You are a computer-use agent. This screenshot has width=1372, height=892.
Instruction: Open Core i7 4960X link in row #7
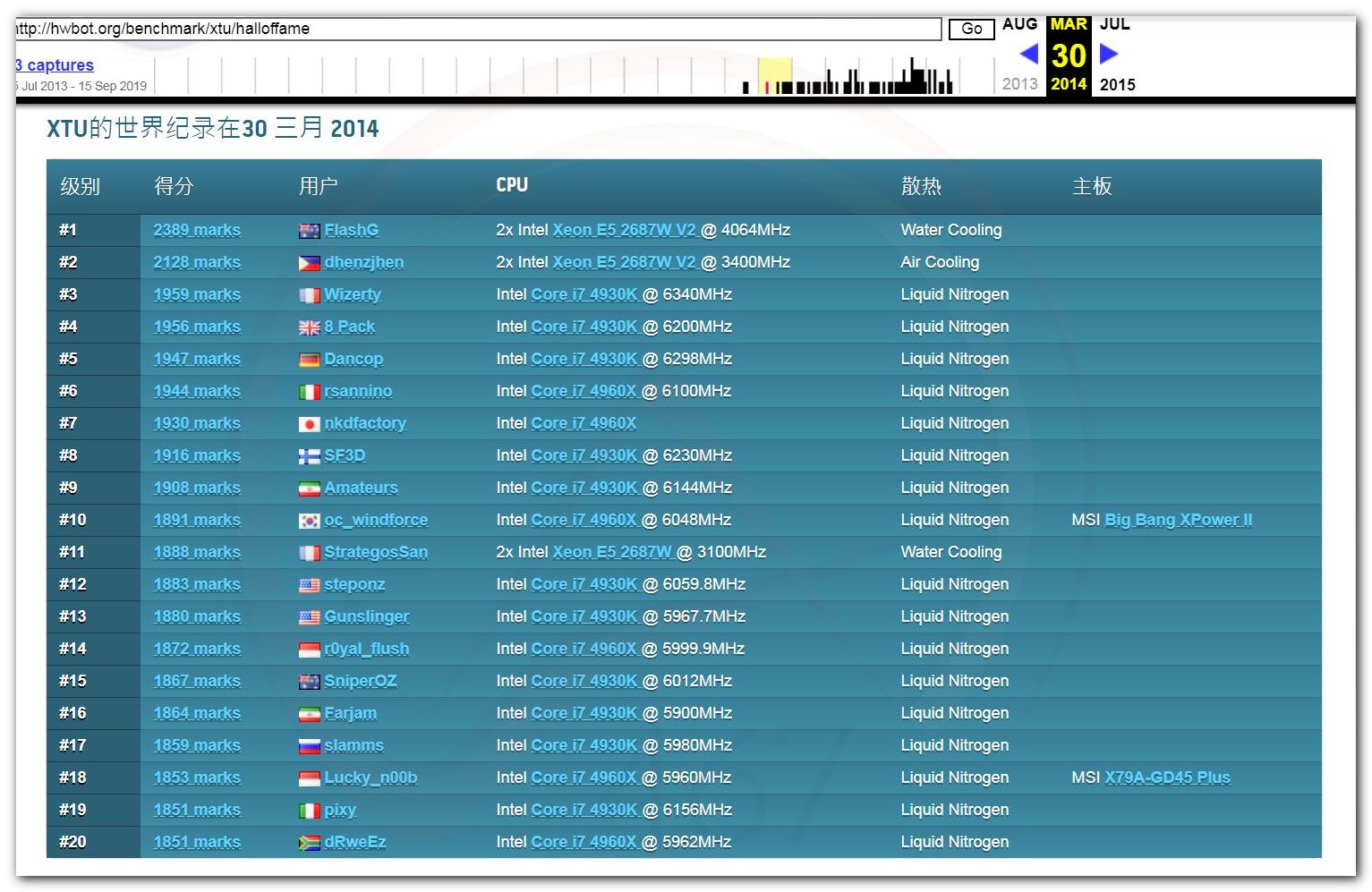click(x=584, y=423)
